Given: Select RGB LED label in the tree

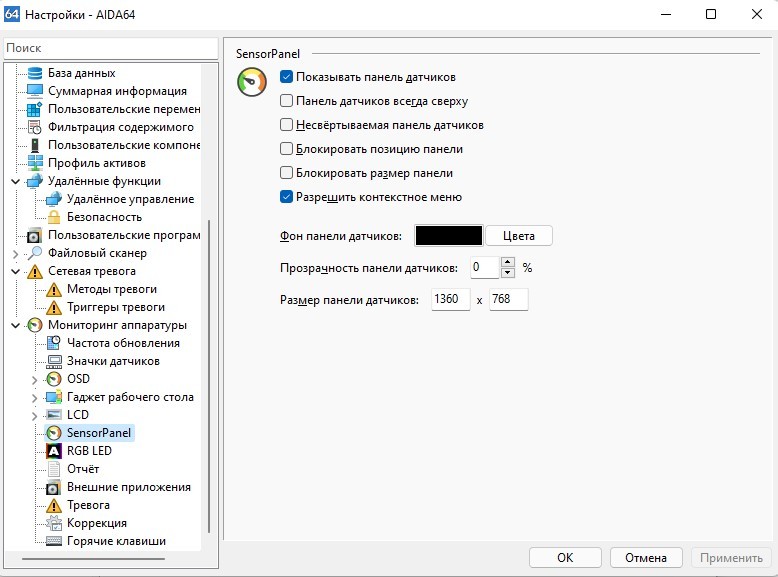Looking at the screenshot, I should 89,451.
